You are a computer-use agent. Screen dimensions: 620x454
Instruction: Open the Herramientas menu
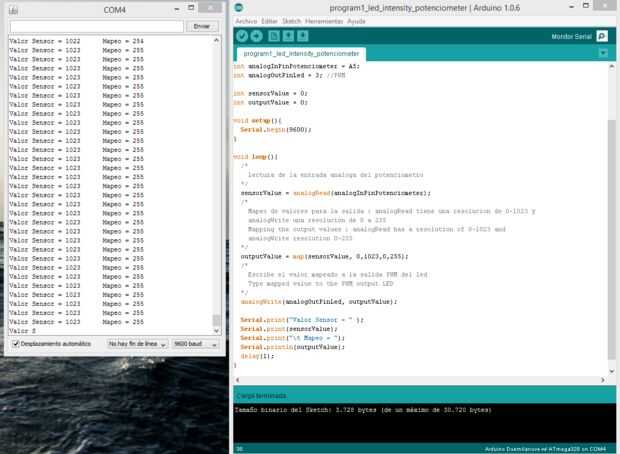click(324, 21)
